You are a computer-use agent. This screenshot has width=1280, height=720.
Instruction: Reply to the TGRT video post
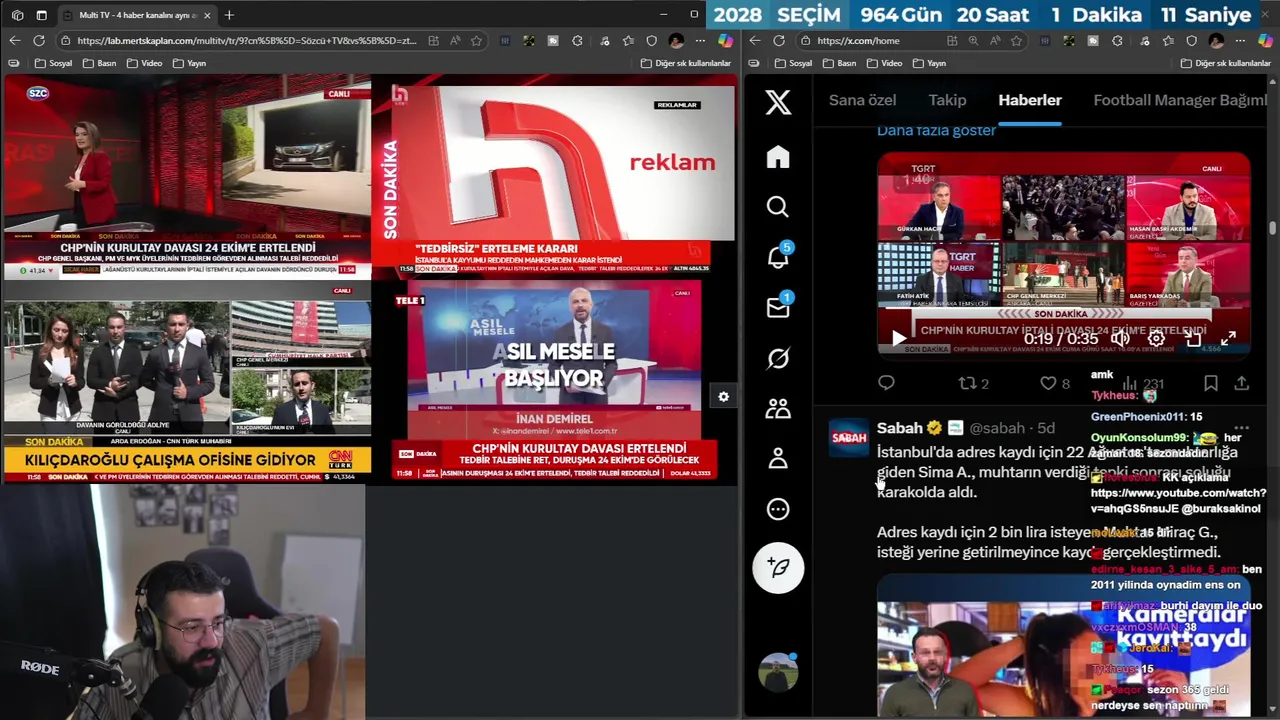tap(886, 383)
